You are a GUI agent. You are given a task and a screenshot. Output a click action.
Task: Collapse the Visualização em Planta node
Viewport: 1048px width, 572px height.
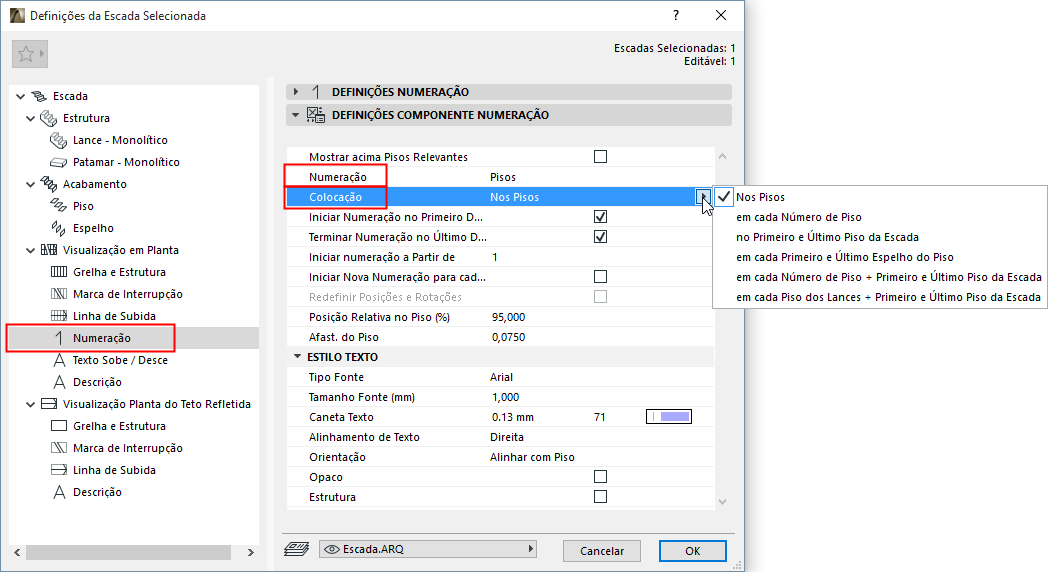[x=31, y=251]
